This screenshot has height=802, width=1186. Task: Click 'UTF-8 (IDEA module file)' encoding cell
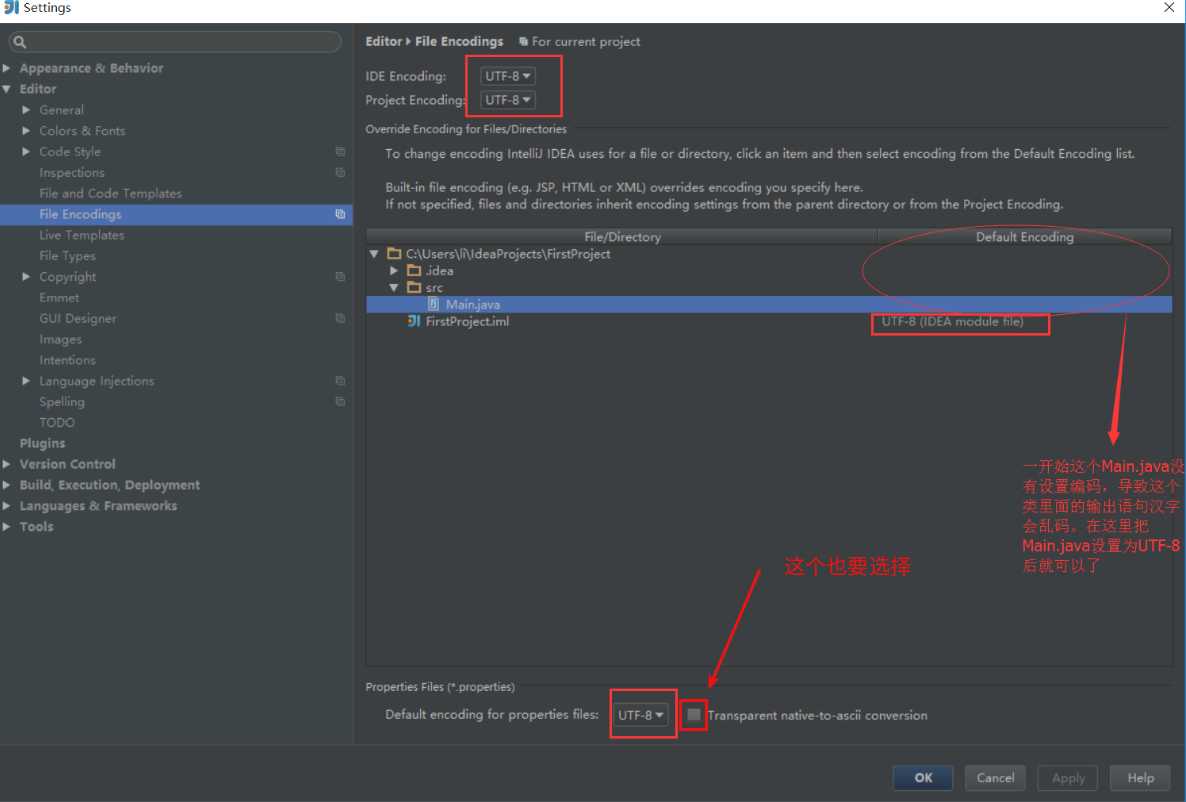[952, 322]
